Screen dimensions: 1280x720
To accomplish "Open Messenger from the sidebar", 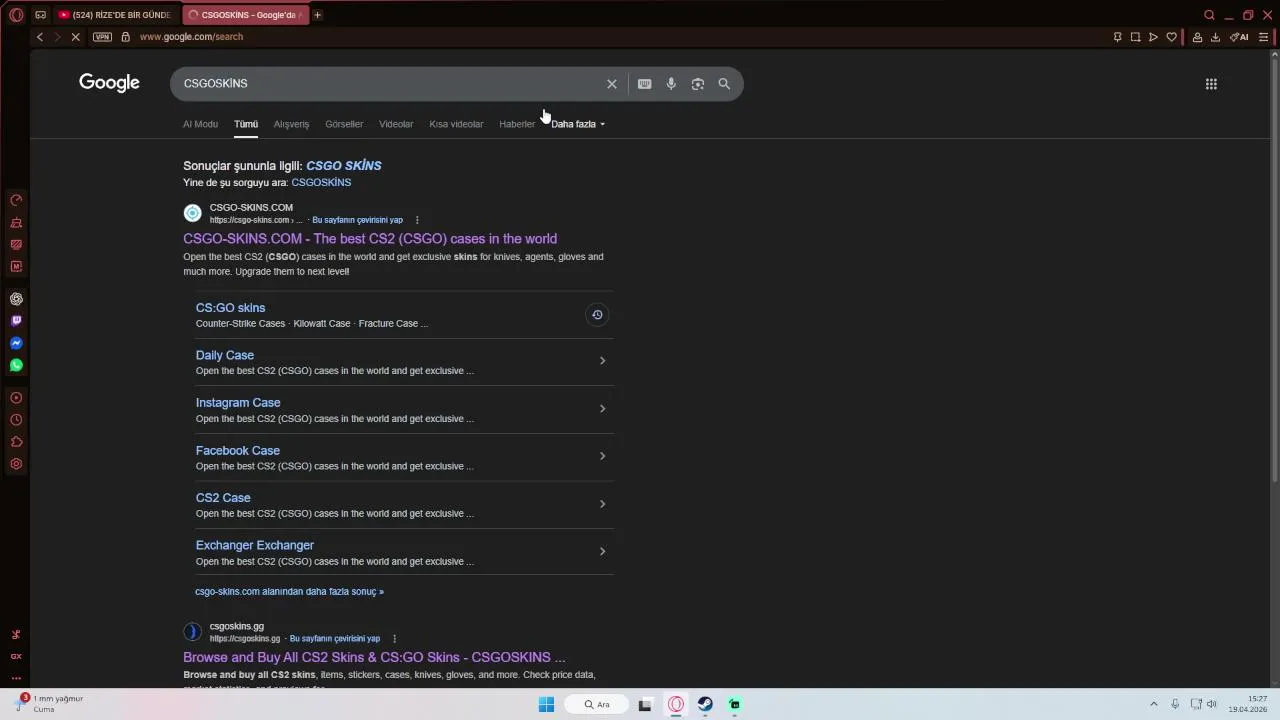I will 16,343.
